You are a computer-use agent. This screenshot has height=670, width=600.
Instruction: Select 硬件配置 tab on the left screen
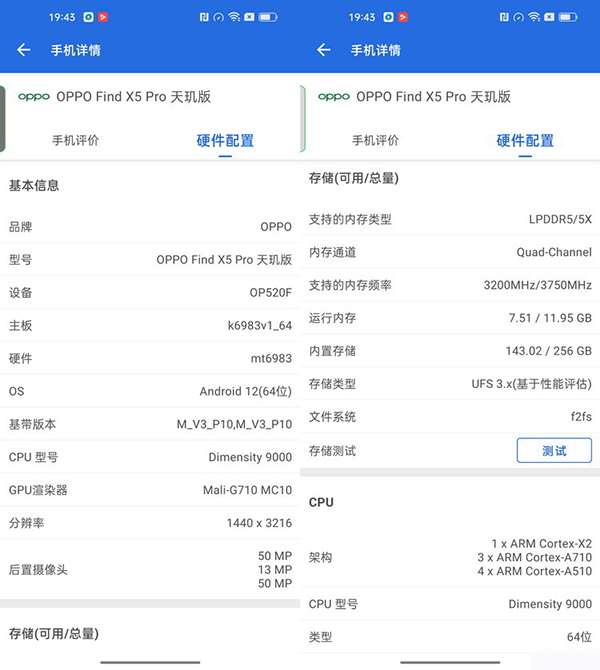[x=225, y=141]
